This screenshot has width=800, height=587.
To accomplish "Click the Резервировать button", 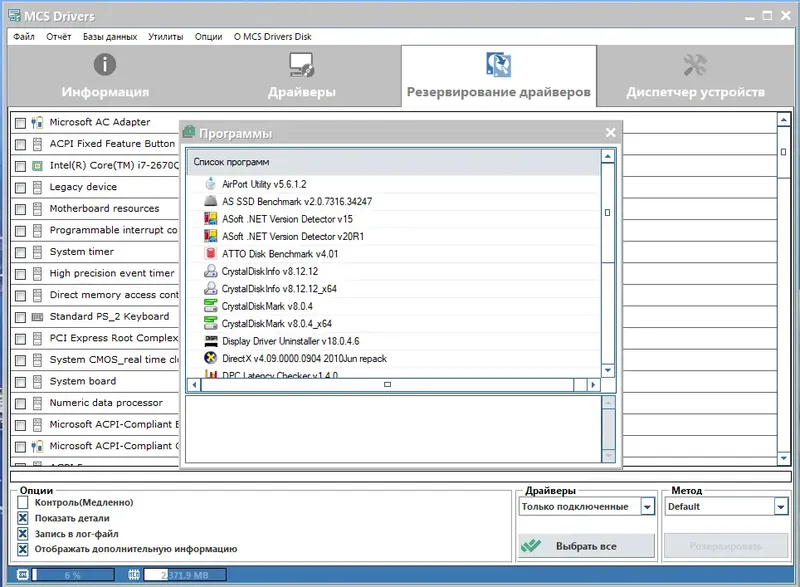I will [x=726, y=546].
